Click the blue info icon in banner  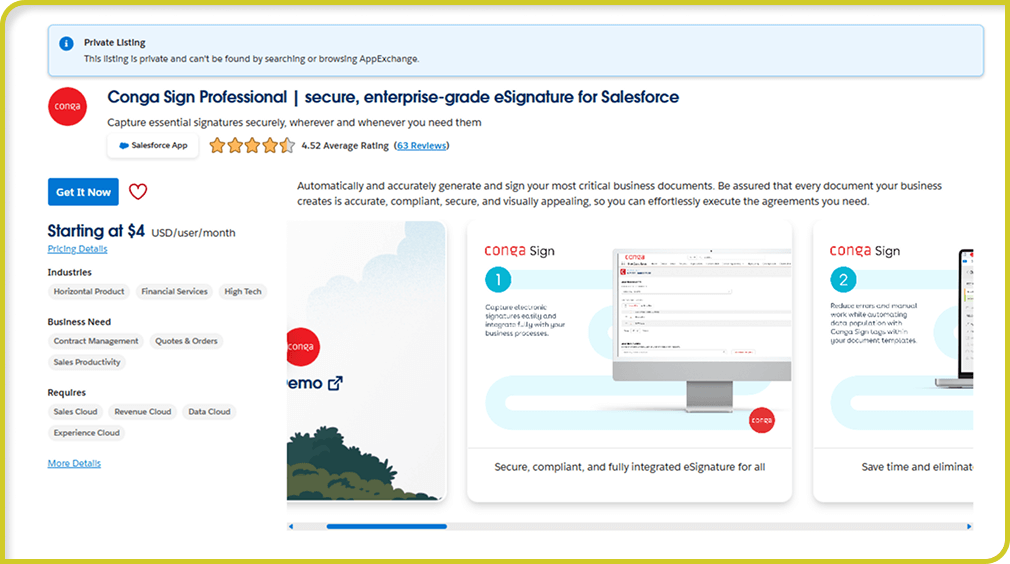pyautogui.click(x=66, y=44)
